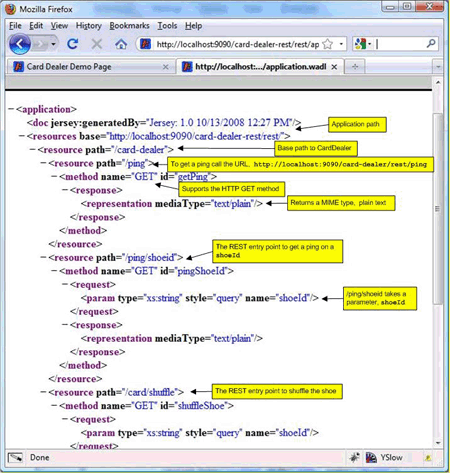The height and width of the screenshot is (473, 450).
Task: Collapse the response node under getPing
Action: pyautogui.click(x=65, y=190)
